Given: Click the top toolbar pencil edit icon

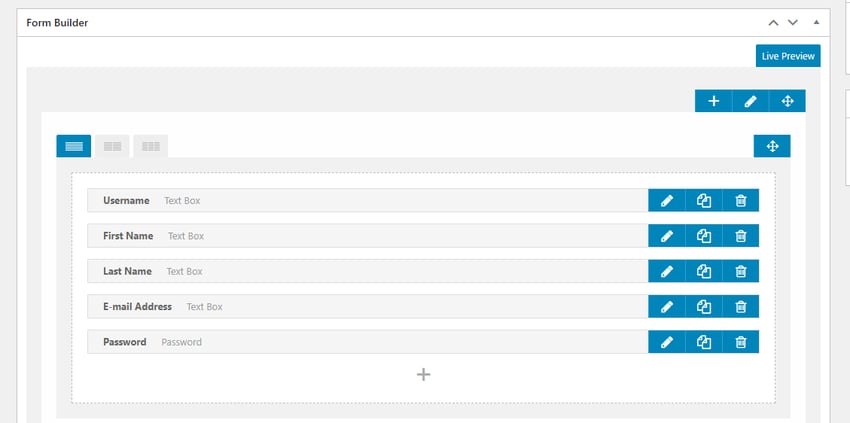Looking at the screenshot, I should (x=750, y=101).
